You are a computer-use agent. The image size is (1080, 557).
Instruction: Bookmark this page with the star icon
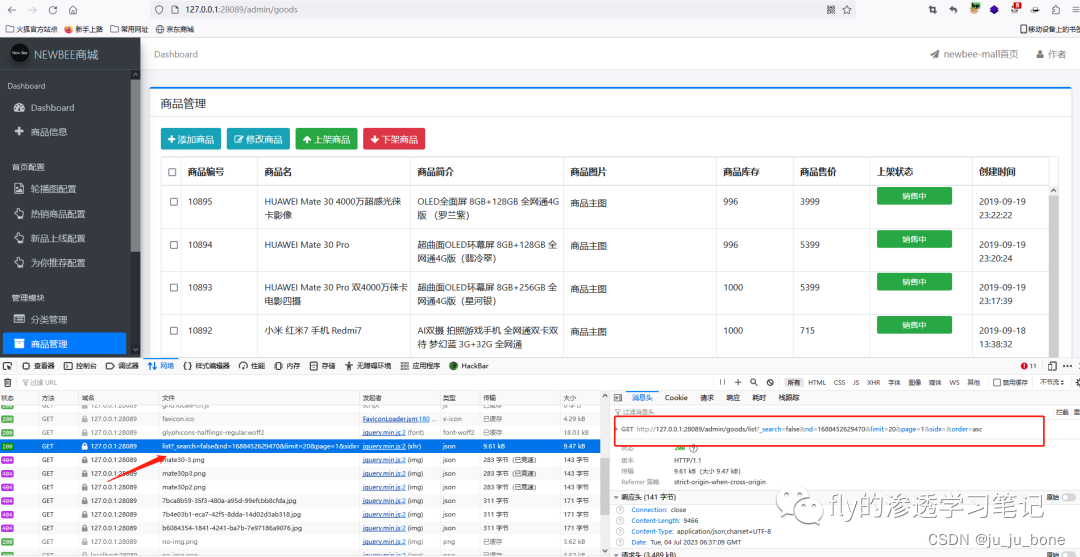pyautogui.click(x=847, y=10)
